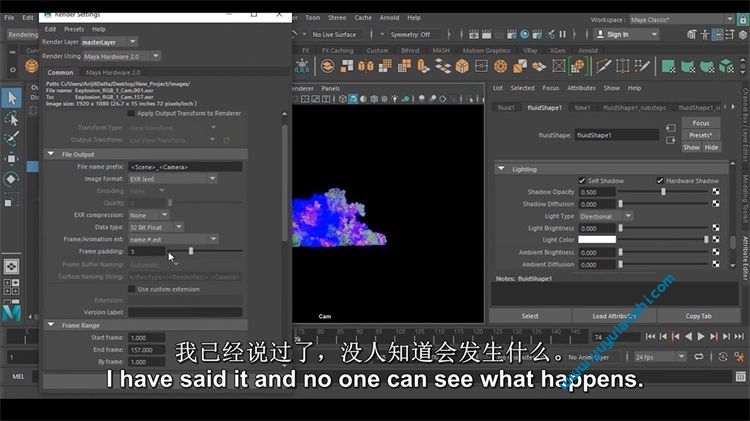Click the Extrude shelf icon
750x421 pixels.
click(423, 66)
